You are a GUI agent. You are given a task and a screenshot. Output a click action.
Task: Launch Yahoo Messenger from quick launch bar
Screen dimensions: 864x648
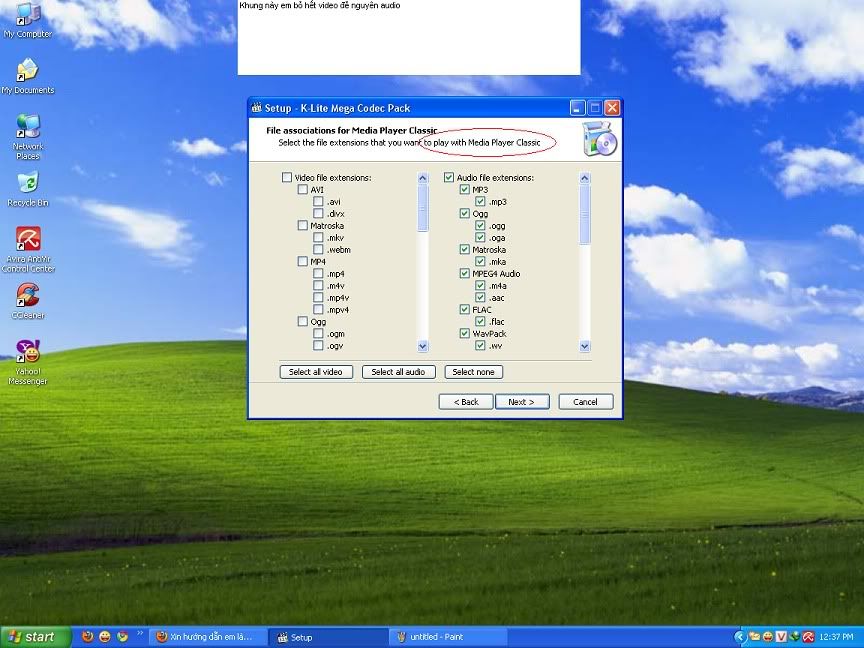105,636
